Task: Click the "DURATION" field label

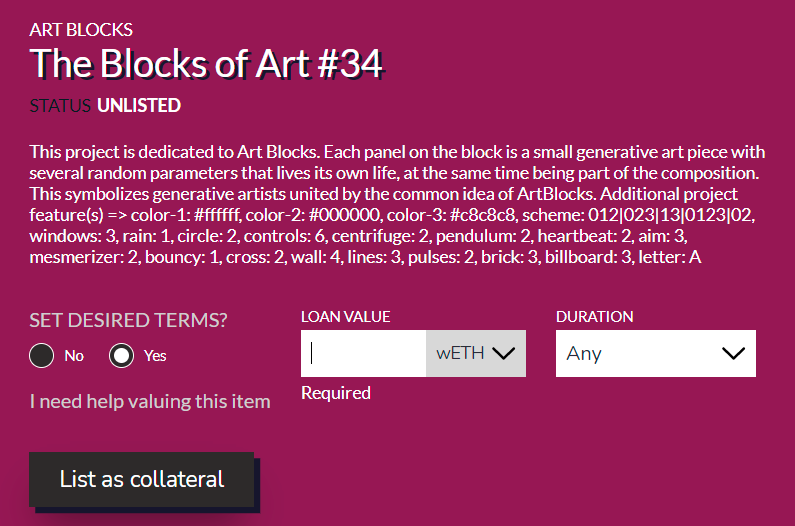Action: coord(594,317)
